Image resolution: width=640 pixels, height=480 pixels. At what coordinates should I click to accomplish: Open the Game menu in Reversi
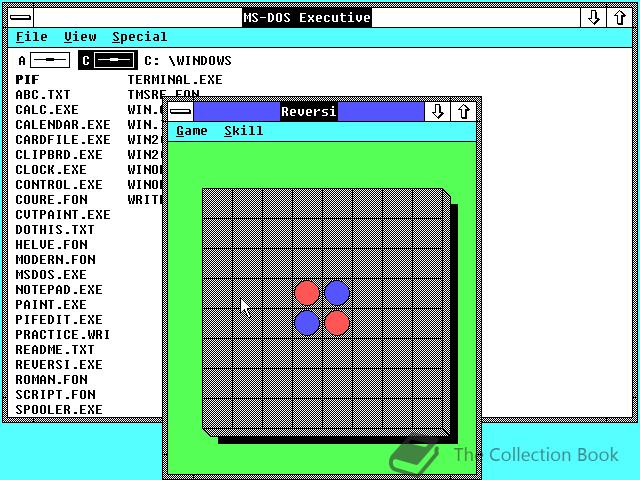(x=192, y=131)
